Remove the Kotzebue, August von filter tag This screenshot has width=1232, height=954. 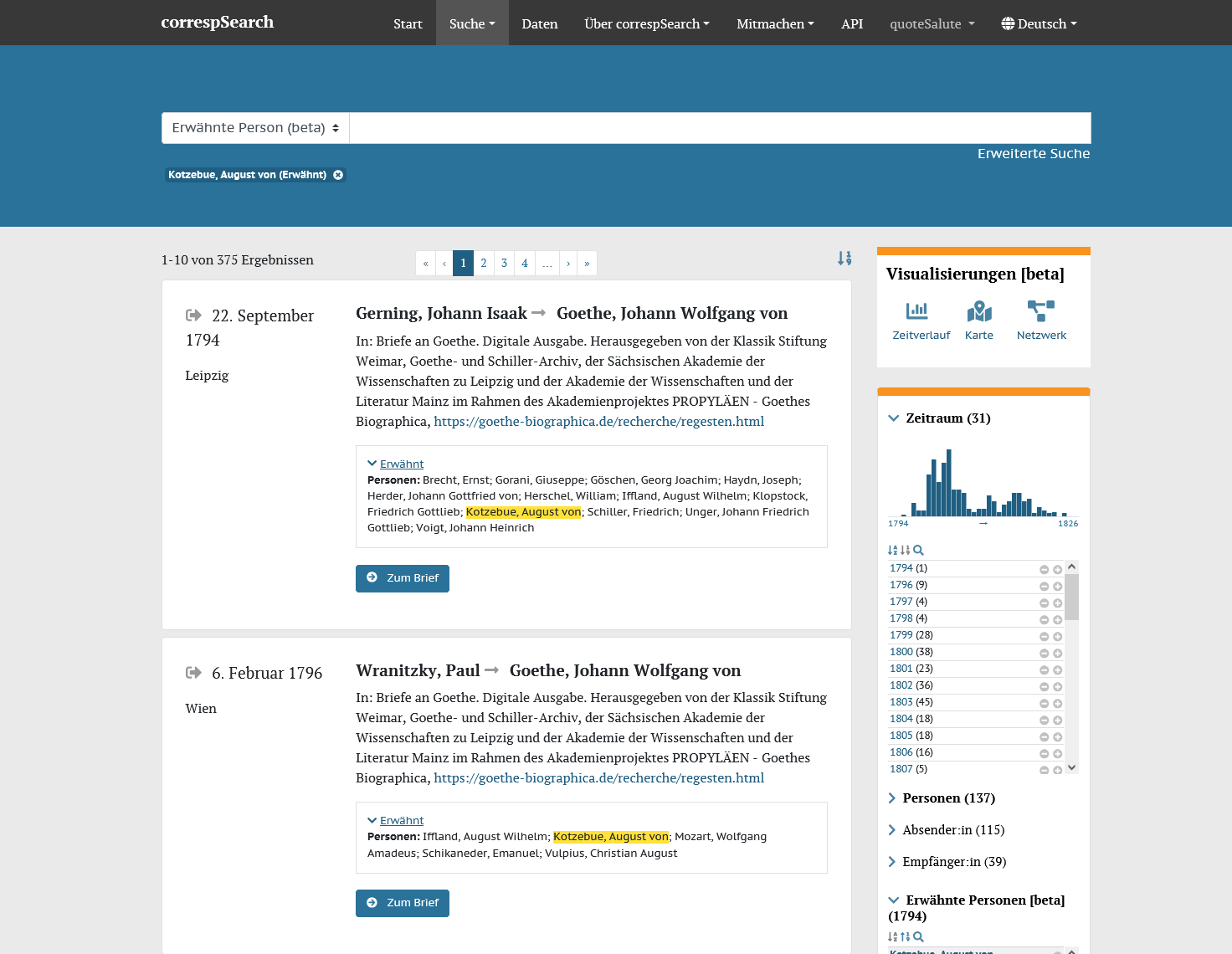click(x=338, y=175)
